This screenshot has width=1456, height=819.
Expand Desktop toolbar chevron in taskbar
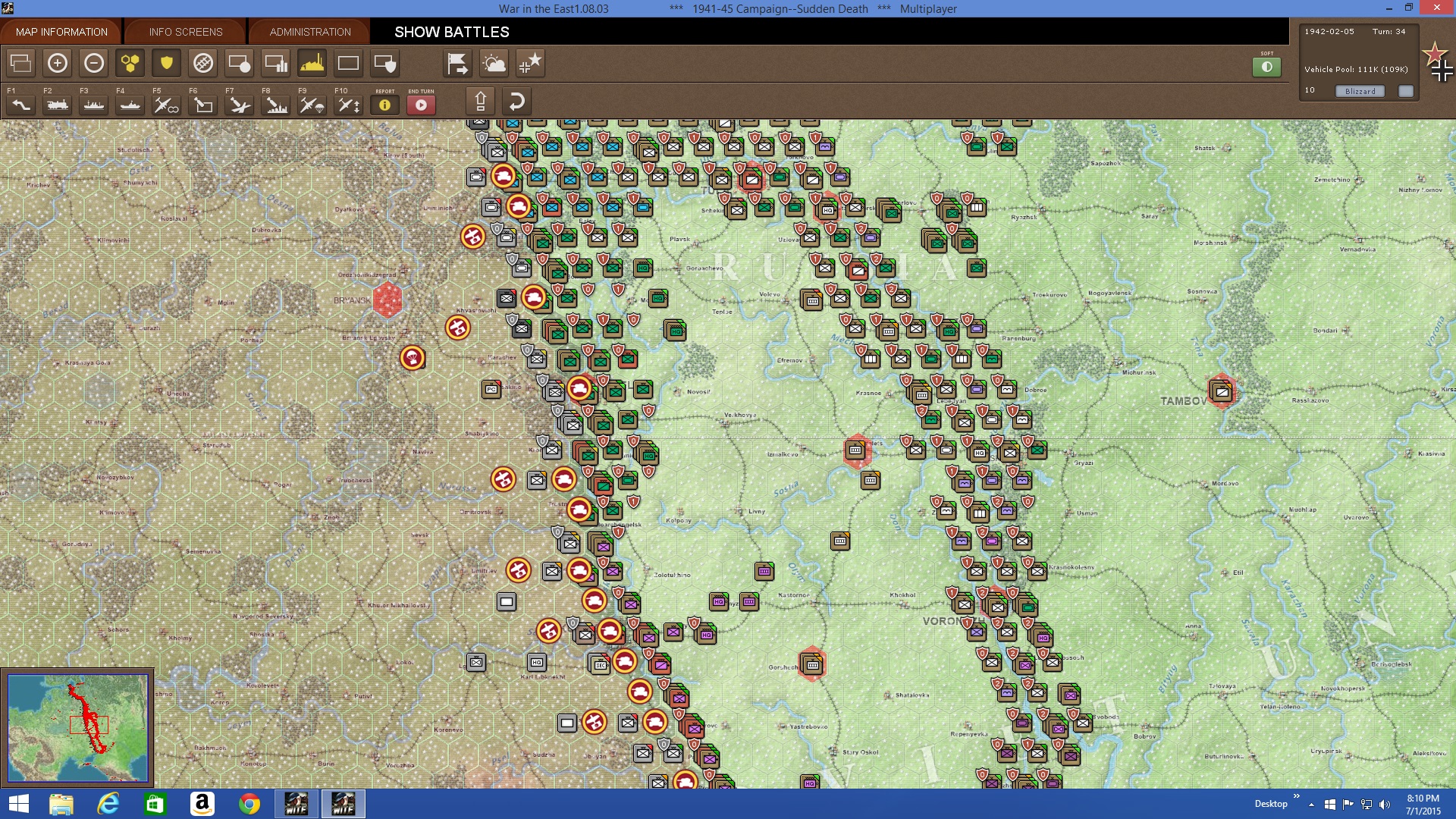point(1296,796)
